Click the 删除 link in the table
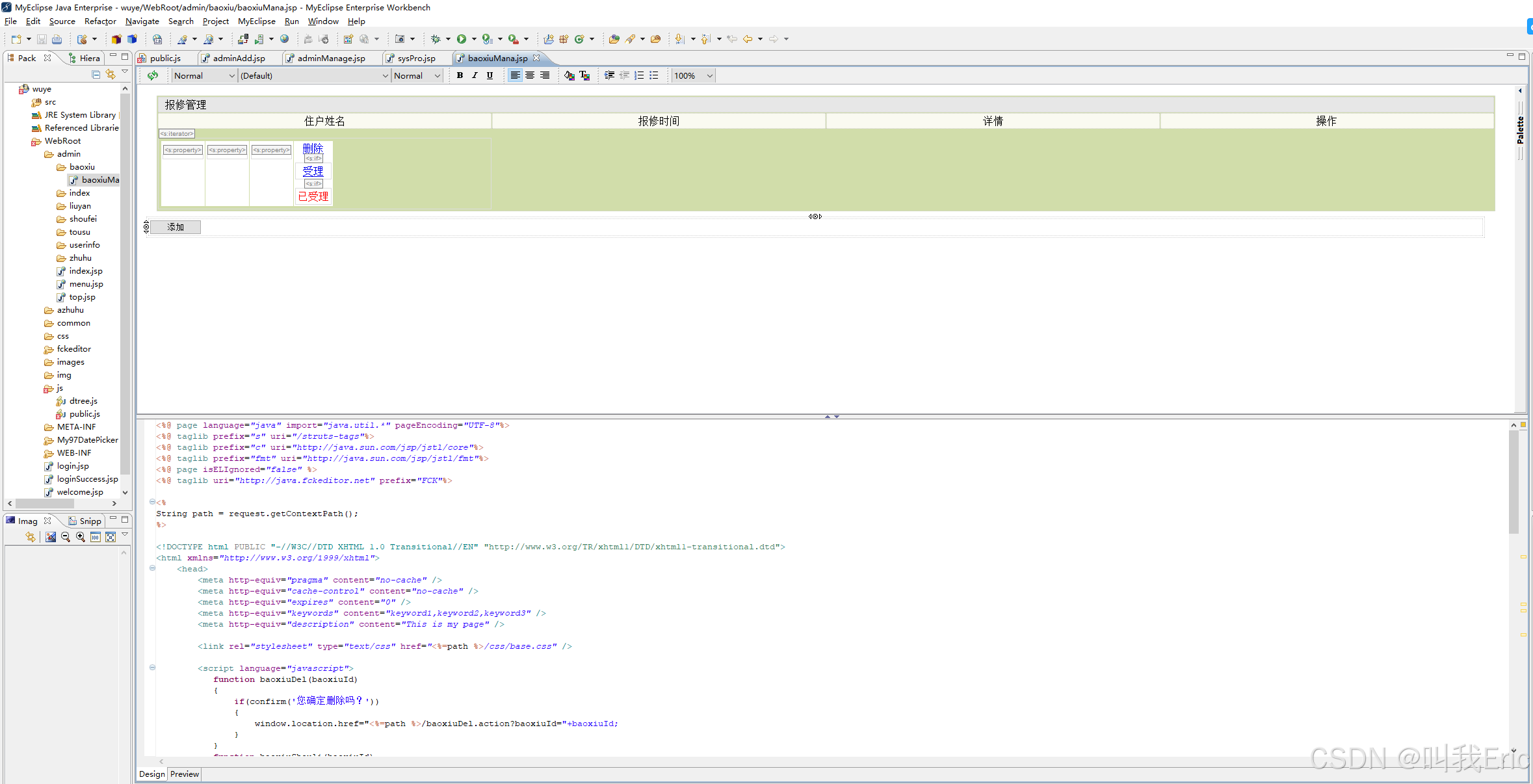Screen dimensions: 1533x784 click(313, 148)
